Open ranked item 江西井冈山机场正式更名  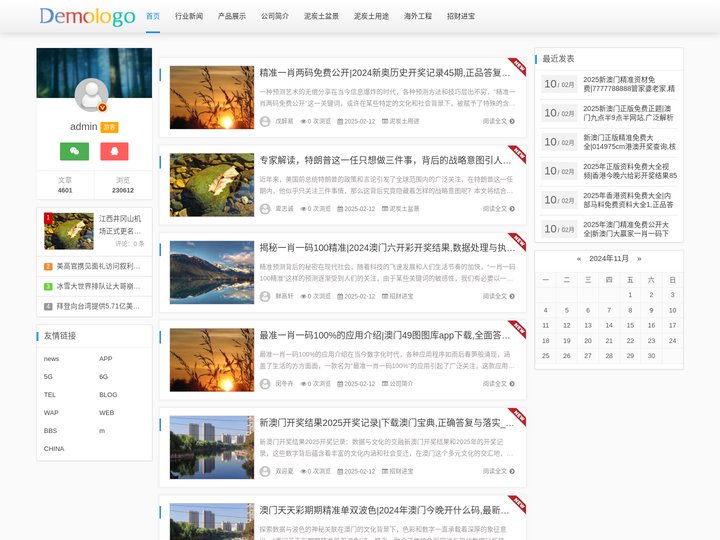pyautogui.click(x=120, y=225)
